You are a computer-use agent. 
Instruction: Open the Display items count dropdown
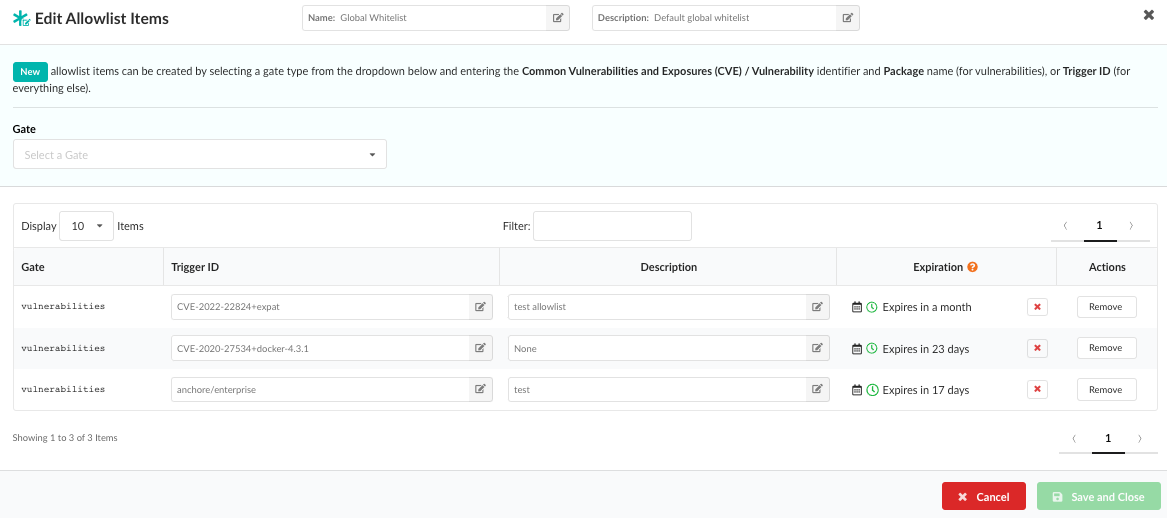(87, 226)
